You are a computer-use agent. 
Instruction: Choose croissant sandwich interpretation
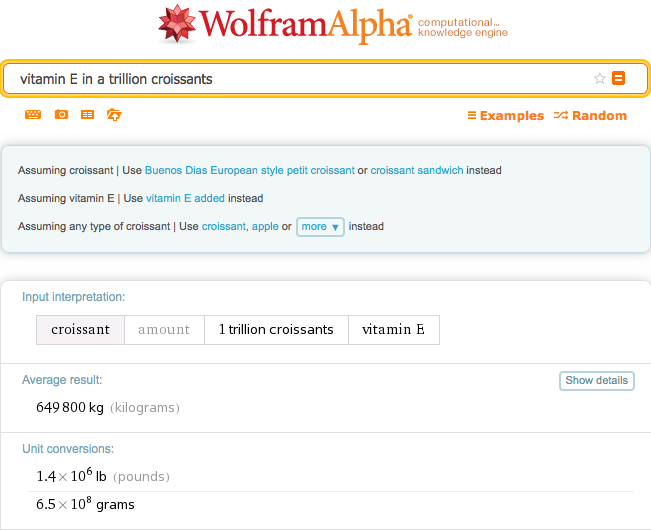(x=417, y=170)
